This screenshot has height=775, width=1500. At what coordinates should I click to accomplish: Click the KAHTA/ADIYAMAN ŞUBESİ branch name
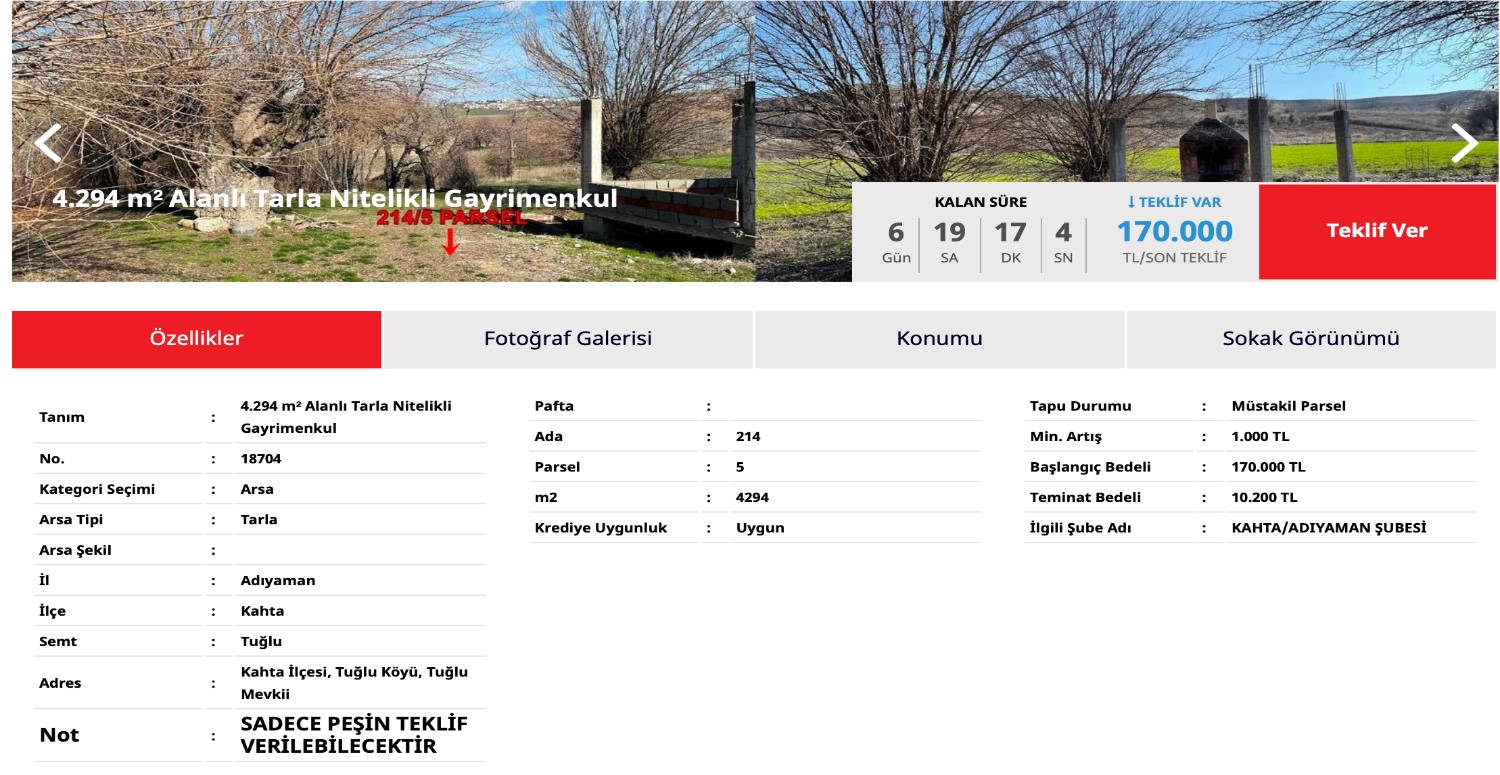pos(1328,528)
